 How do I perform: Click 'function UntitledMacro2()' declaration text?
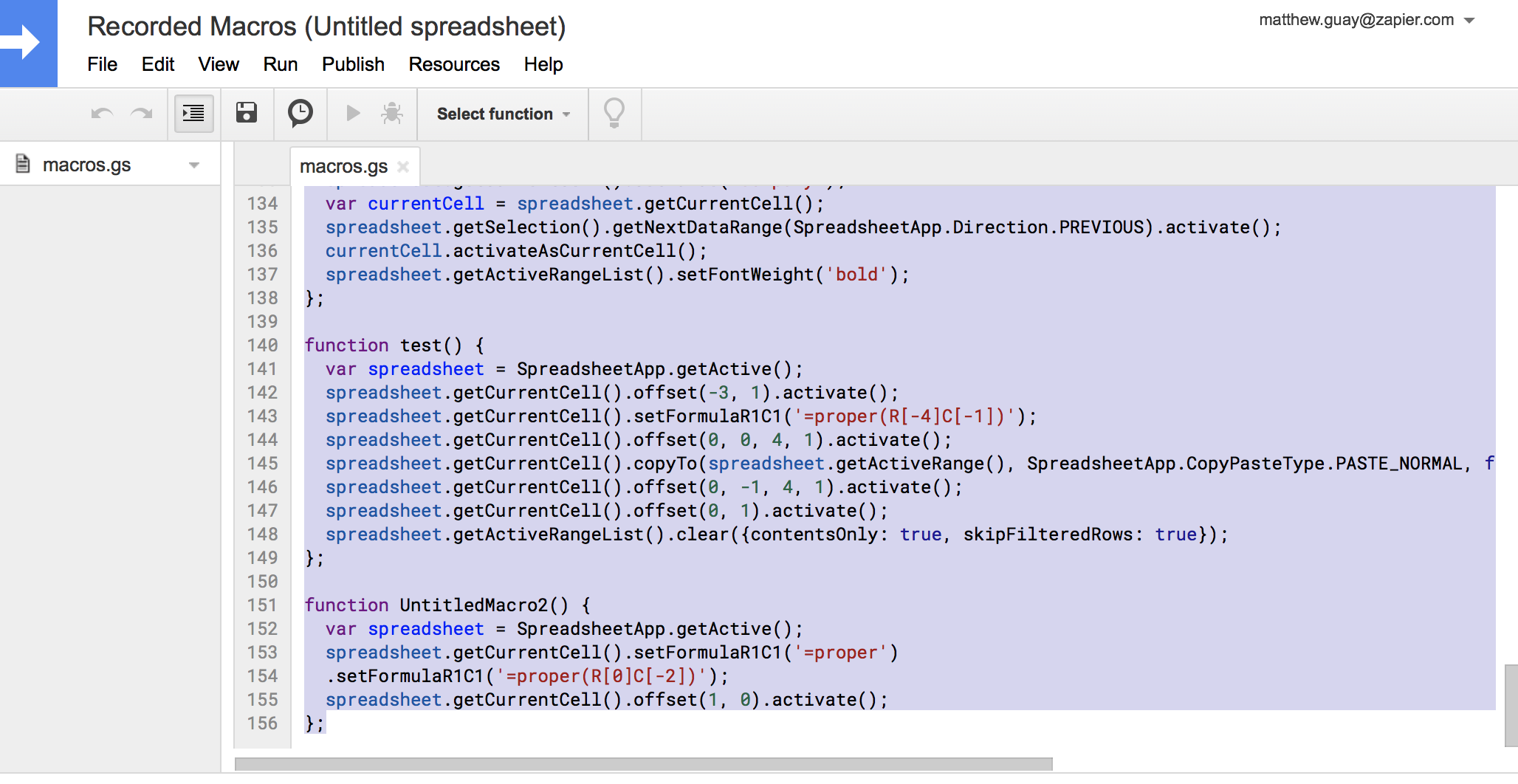point(436,605)
